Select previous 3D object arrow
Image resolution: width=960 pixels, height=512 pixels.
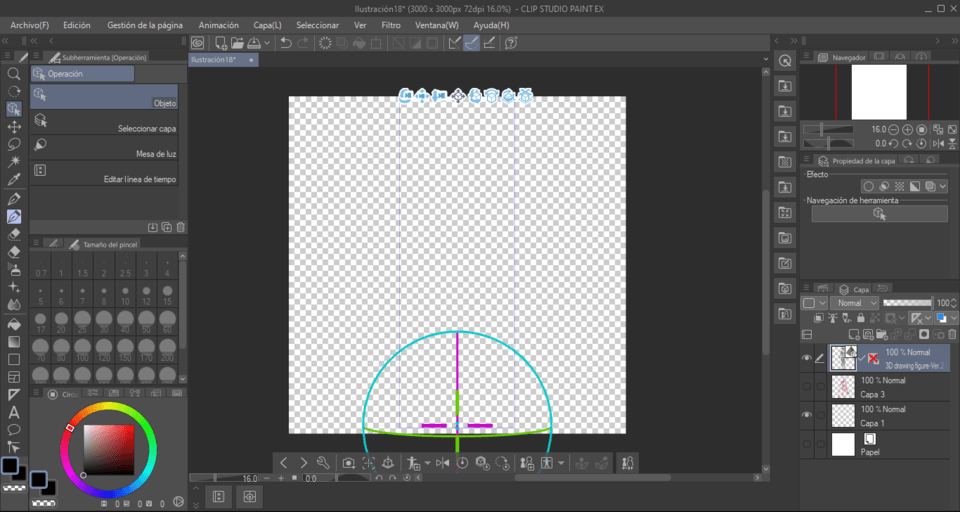(283, 463)
